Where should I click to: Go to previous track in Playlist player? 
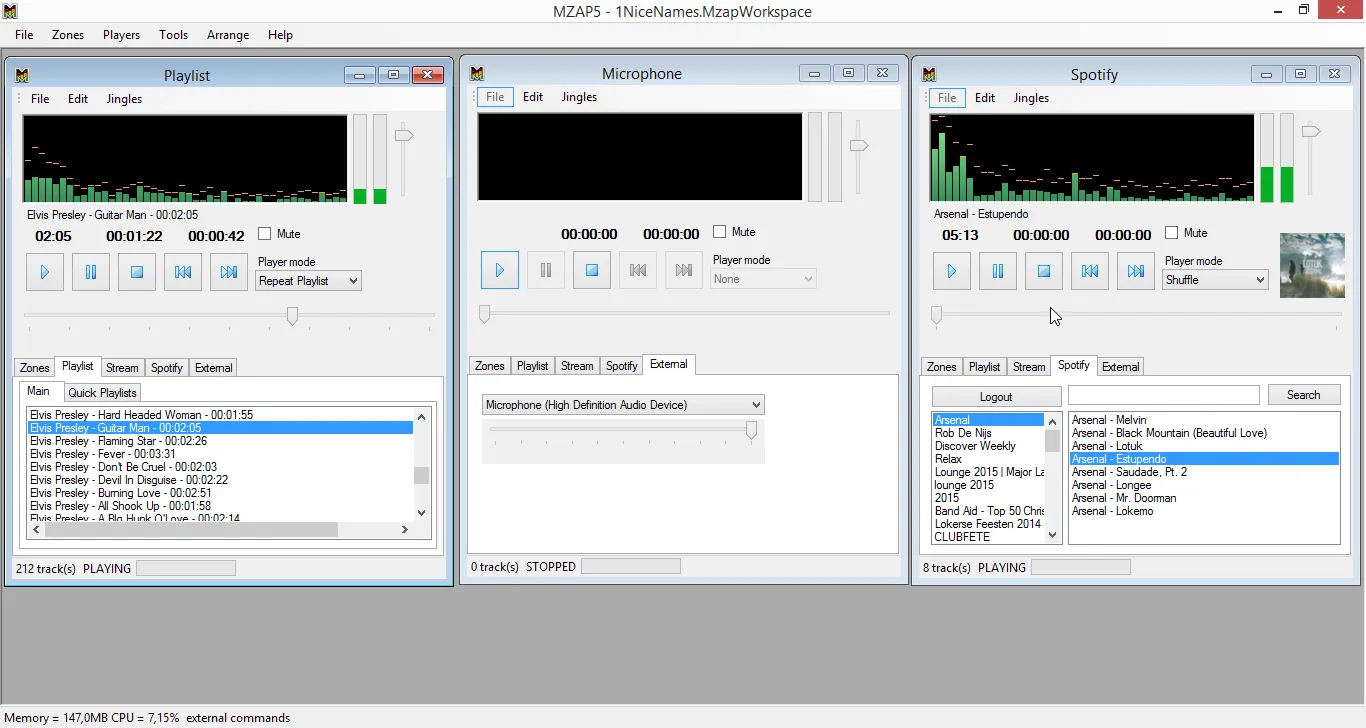(x=183, y=272)
